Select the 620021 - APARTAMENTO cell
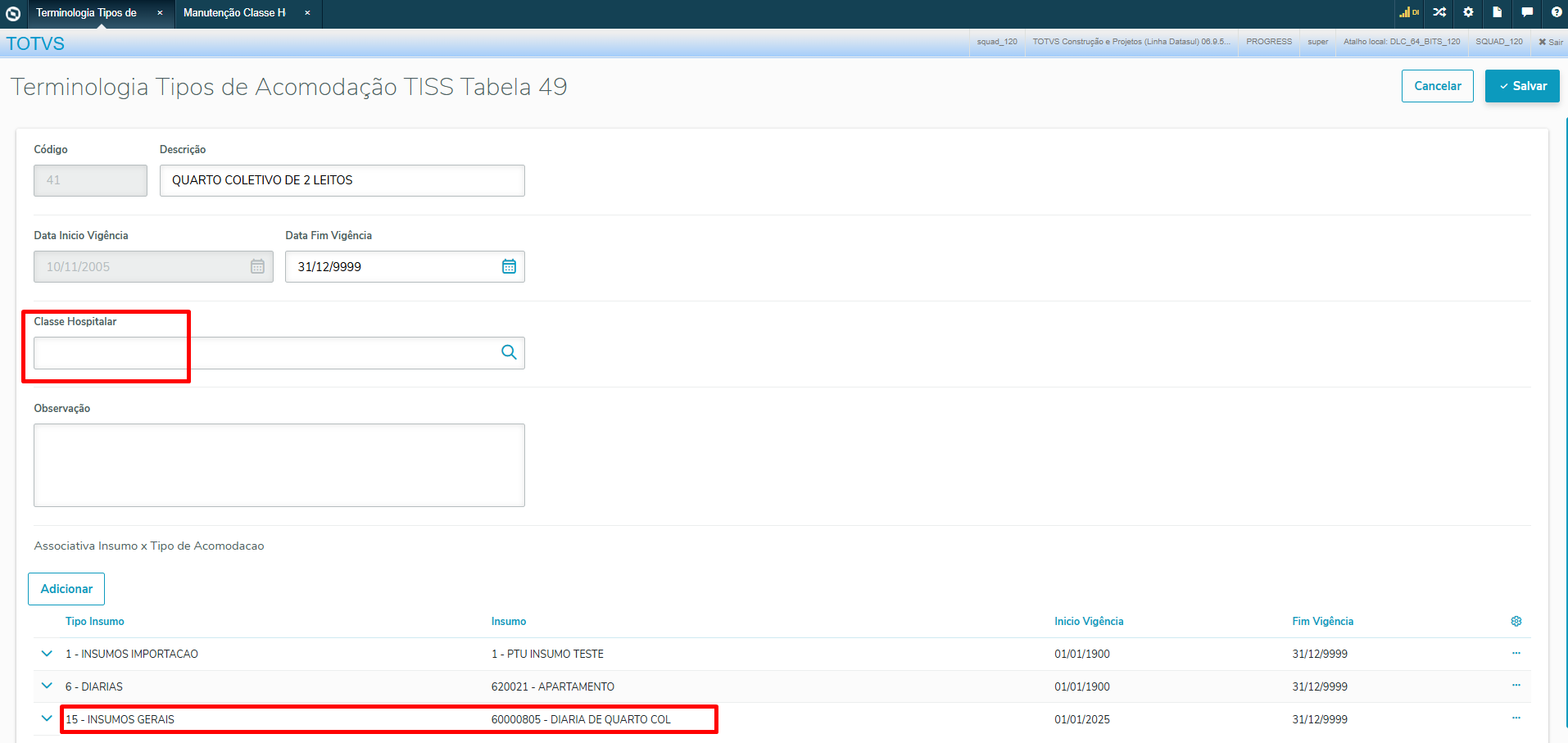 (553, 686)
